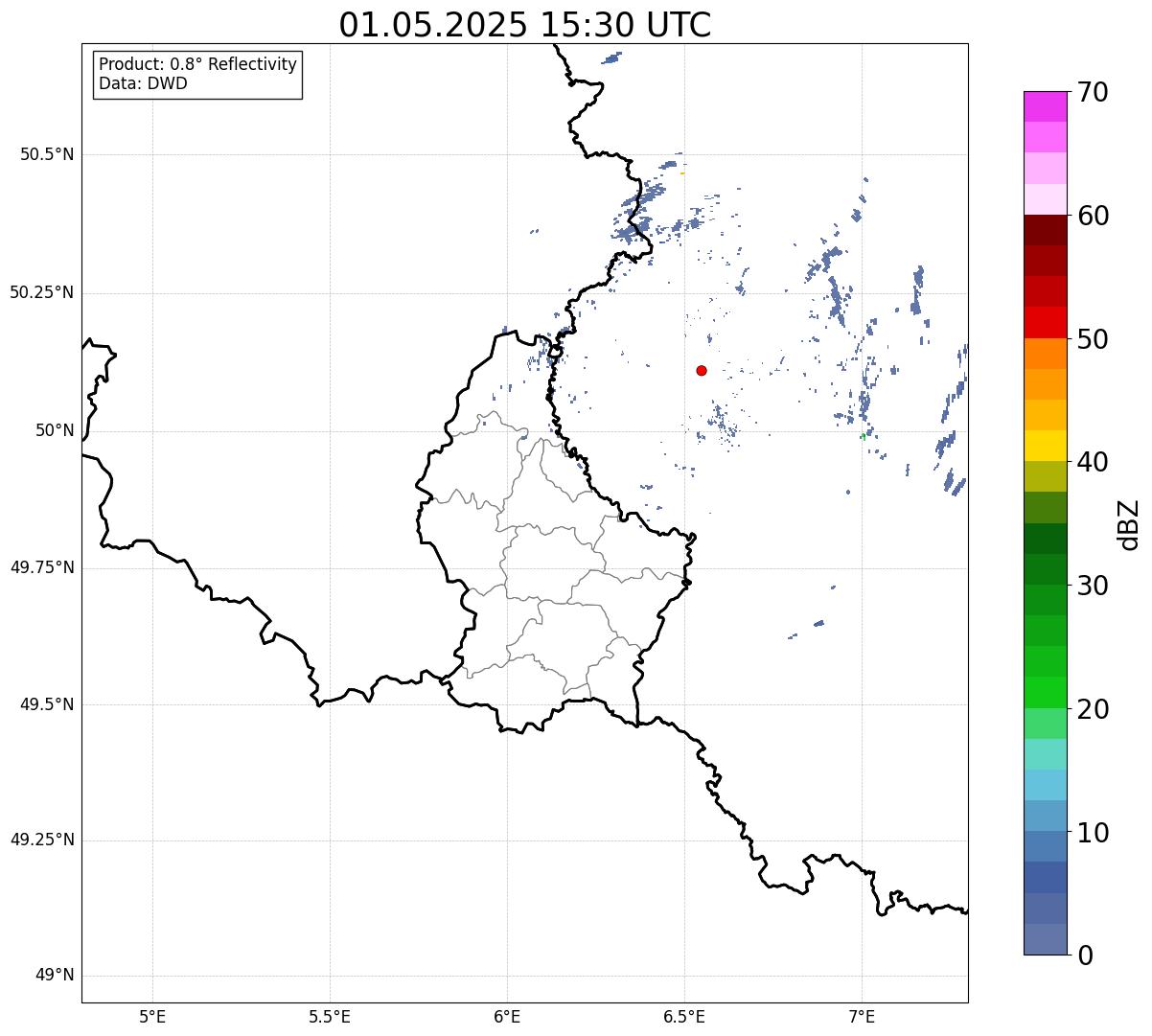1152x1036 pixels.
Task: Click the "Data: DWD" source text
Action: [143, 83]
